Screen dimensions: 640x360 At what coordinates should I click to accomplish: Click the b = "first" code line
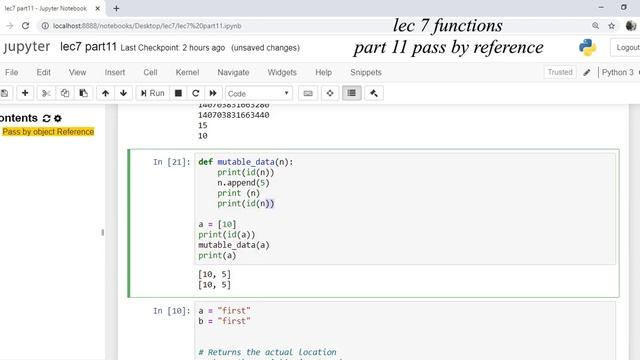[x=224, y=321]
